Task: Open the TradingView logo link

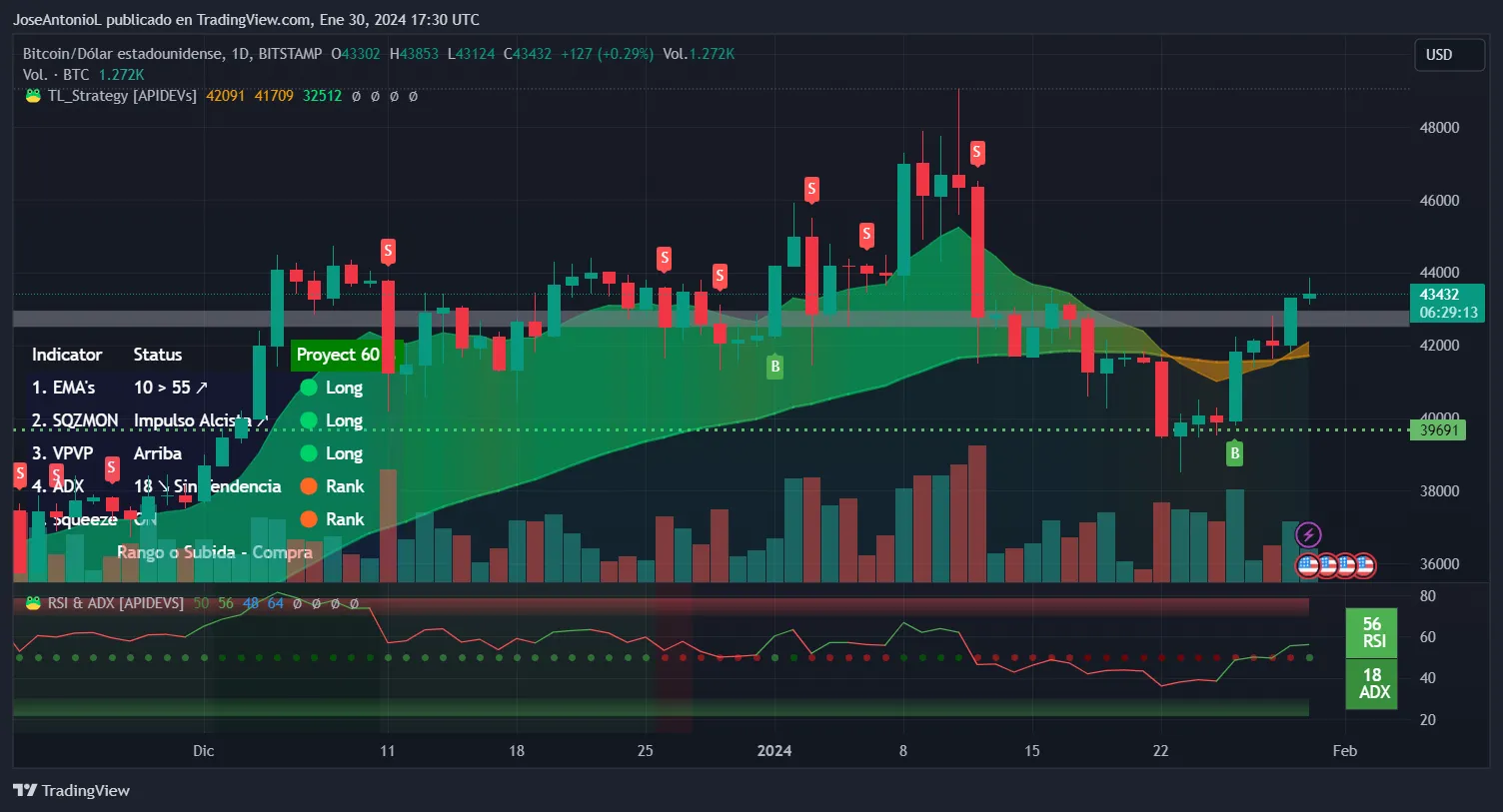Action: pos(72,790)
